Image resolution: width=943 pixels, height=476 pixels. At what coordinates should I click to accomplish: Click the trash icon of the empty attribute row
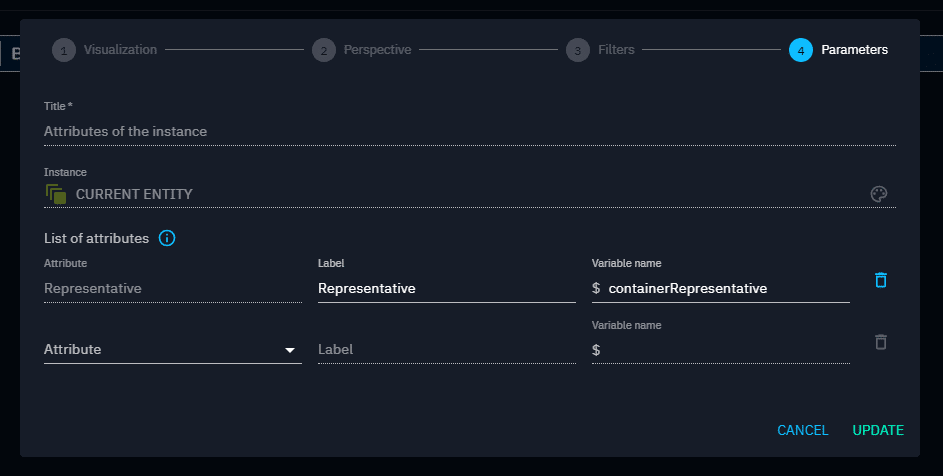click(x=880, y=342)
